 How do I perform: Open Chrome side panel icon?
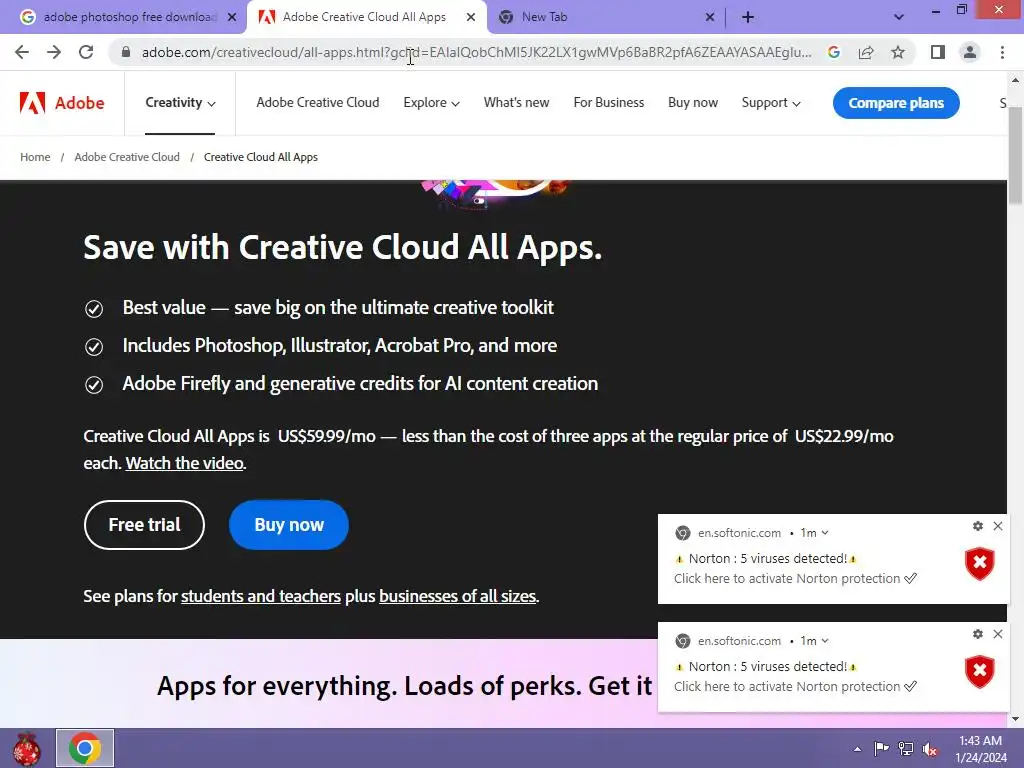tap(938, 52)
